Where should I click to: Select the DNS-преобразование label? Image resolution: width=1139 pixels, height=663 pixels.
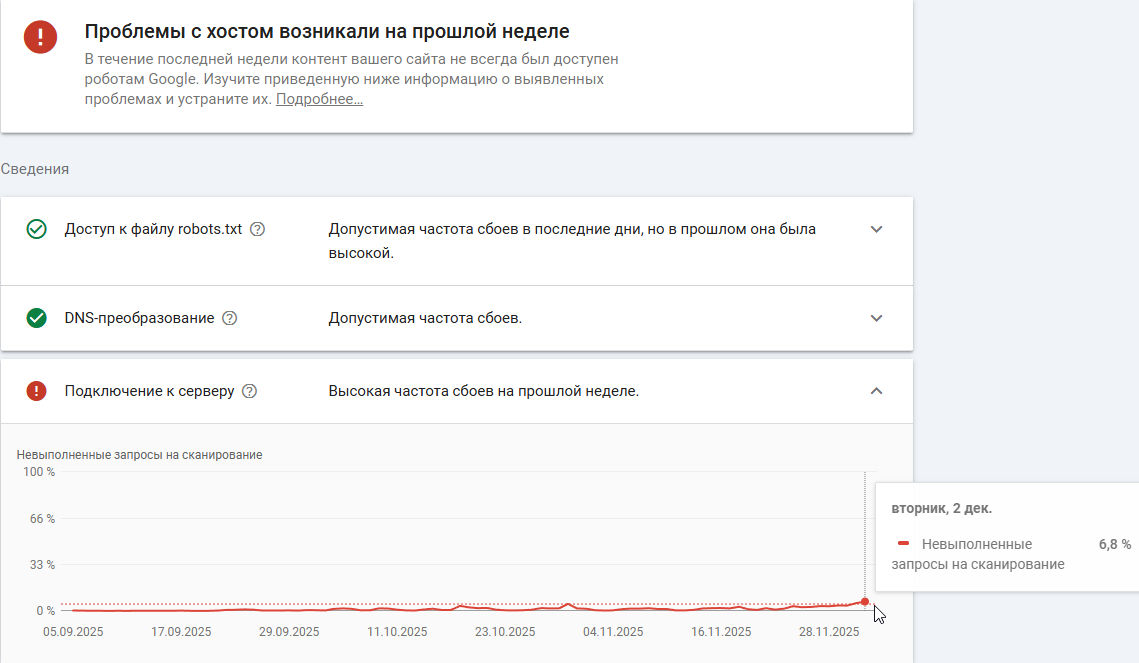coord(139,318)
